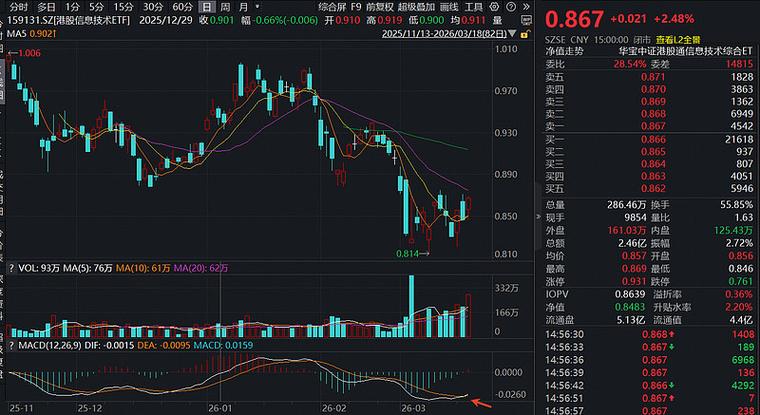Open MACD indicator help question mark

(x=11, y=345)
